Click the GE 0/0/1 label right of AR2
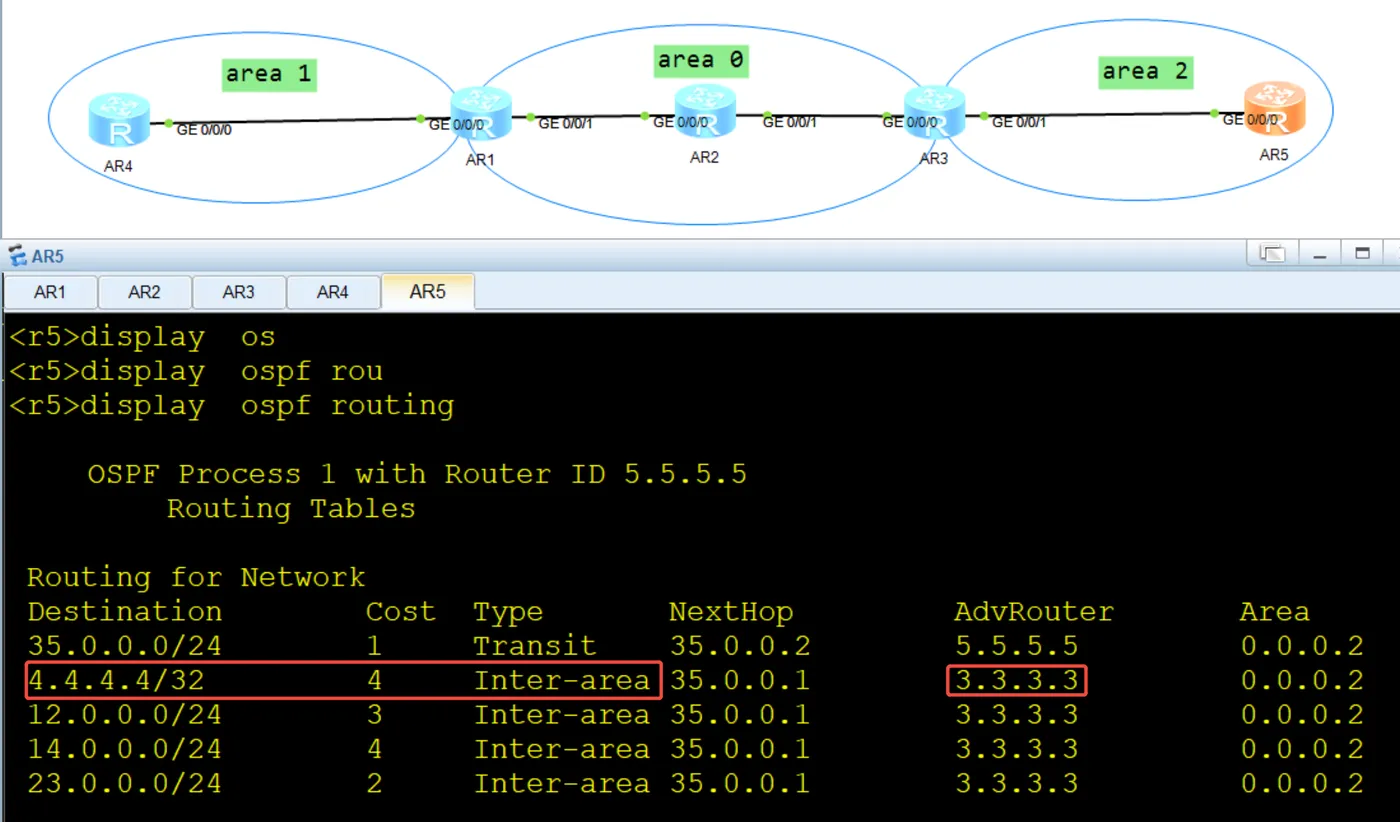Screen dimensions: 1400x822 pos(790,122)
